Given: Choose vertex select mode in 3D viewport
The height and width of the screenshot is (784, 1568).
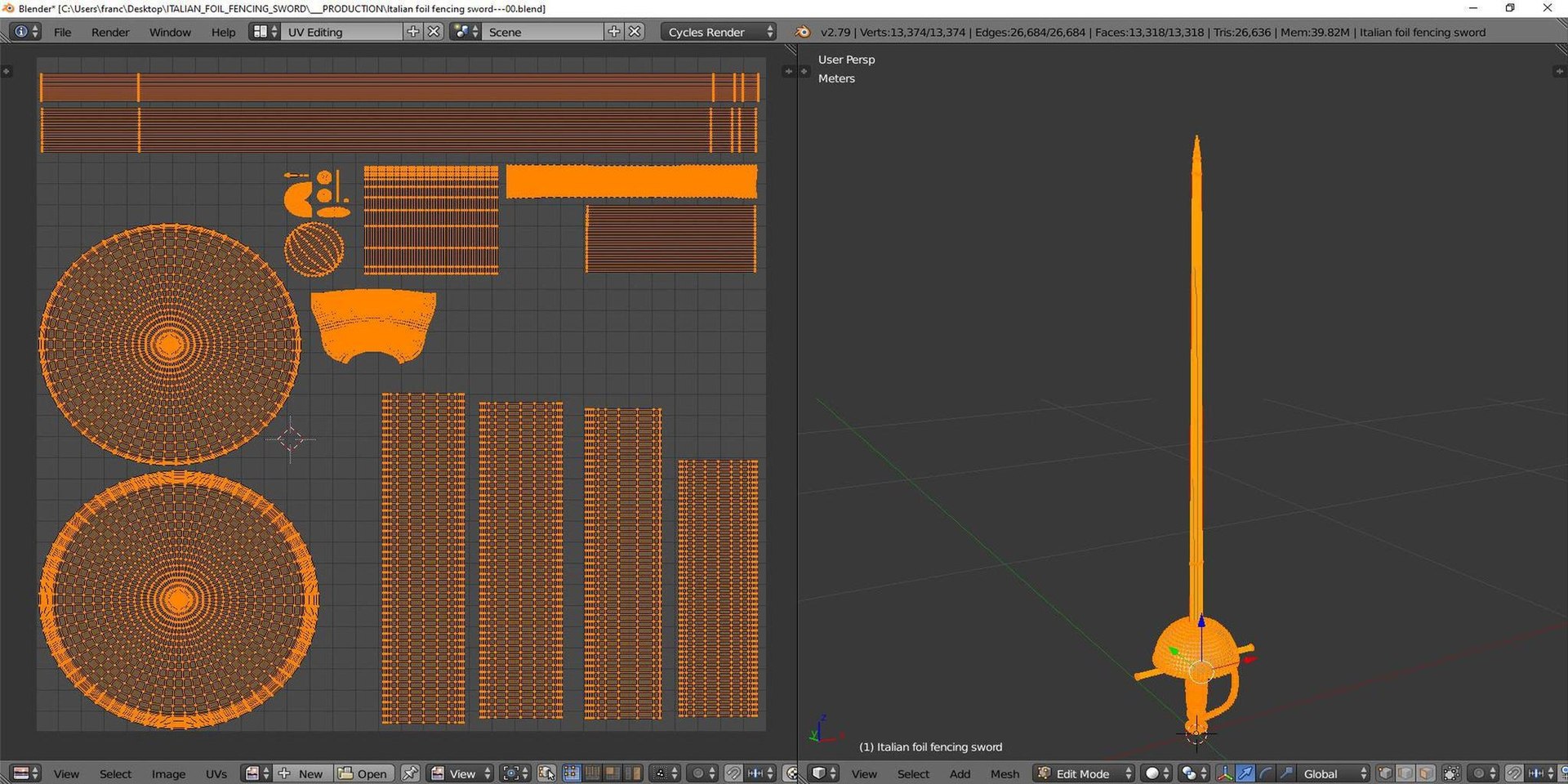Looking at the screenshot, I should (1385, 773).
